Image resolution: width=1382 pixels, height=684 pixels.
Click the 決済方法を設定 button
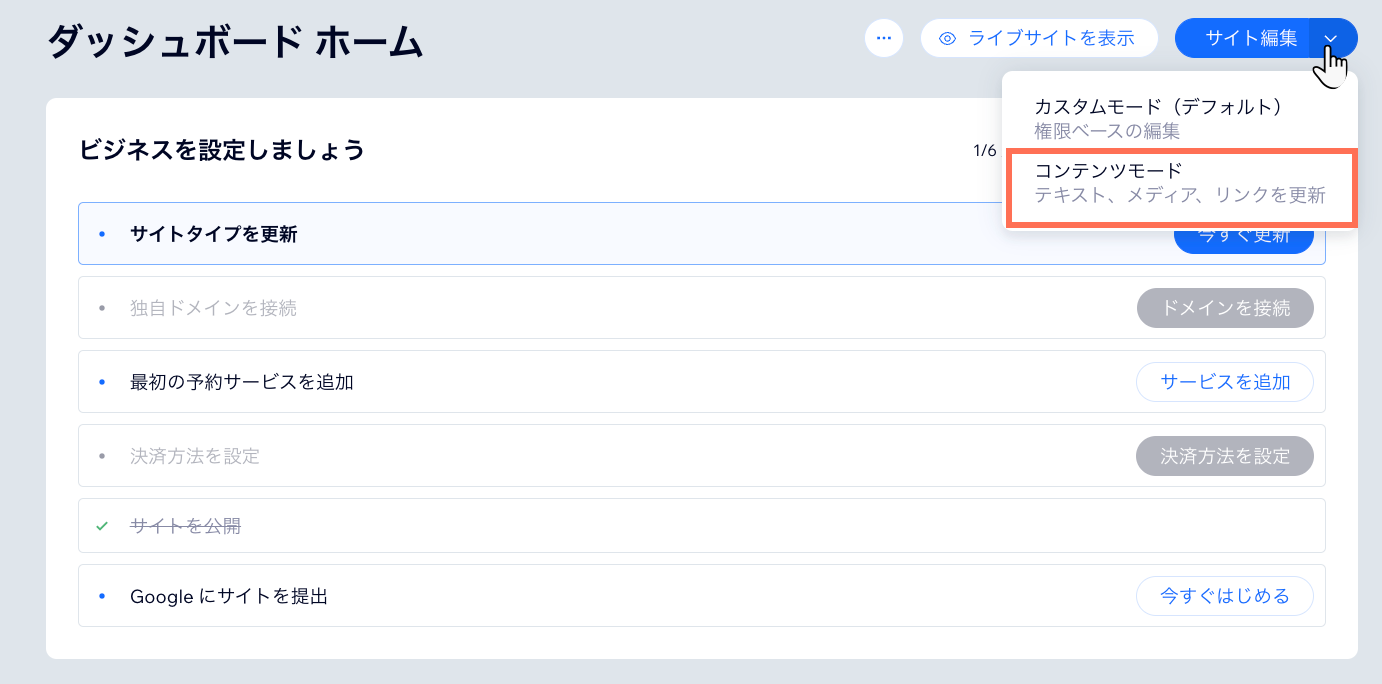tap(1225, 456)
